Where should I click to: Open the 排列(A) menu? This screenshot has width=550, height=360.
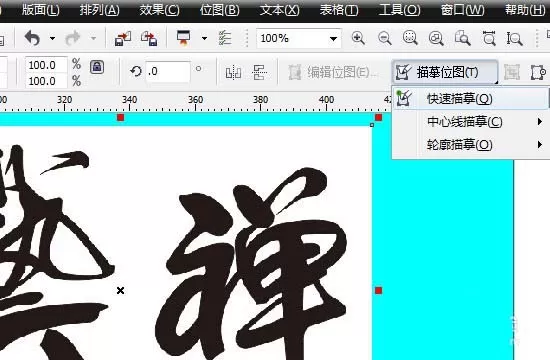[99, 10]
